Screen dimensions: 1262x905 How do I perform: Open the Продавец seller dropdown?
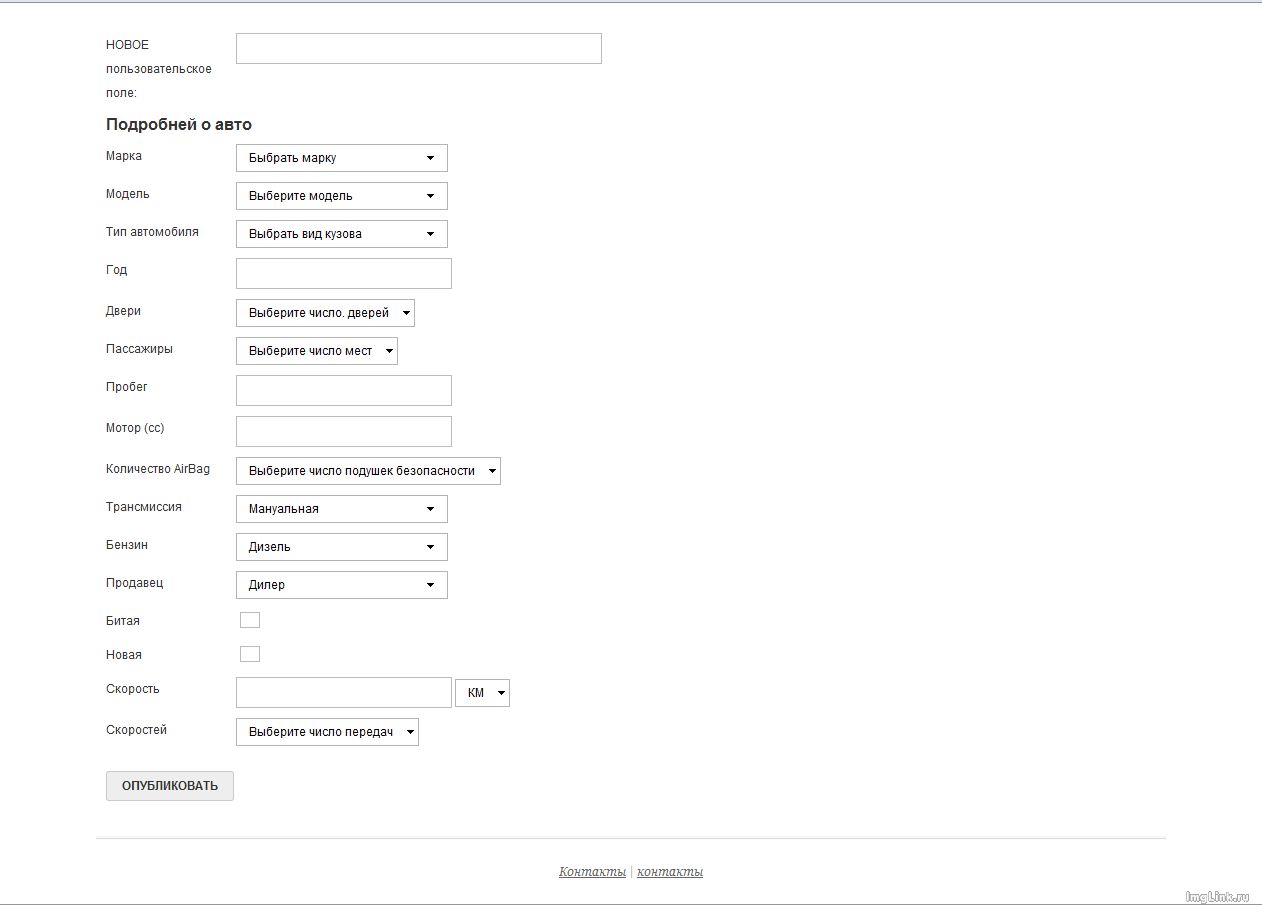pyautogui.click(x=341, y=585)
